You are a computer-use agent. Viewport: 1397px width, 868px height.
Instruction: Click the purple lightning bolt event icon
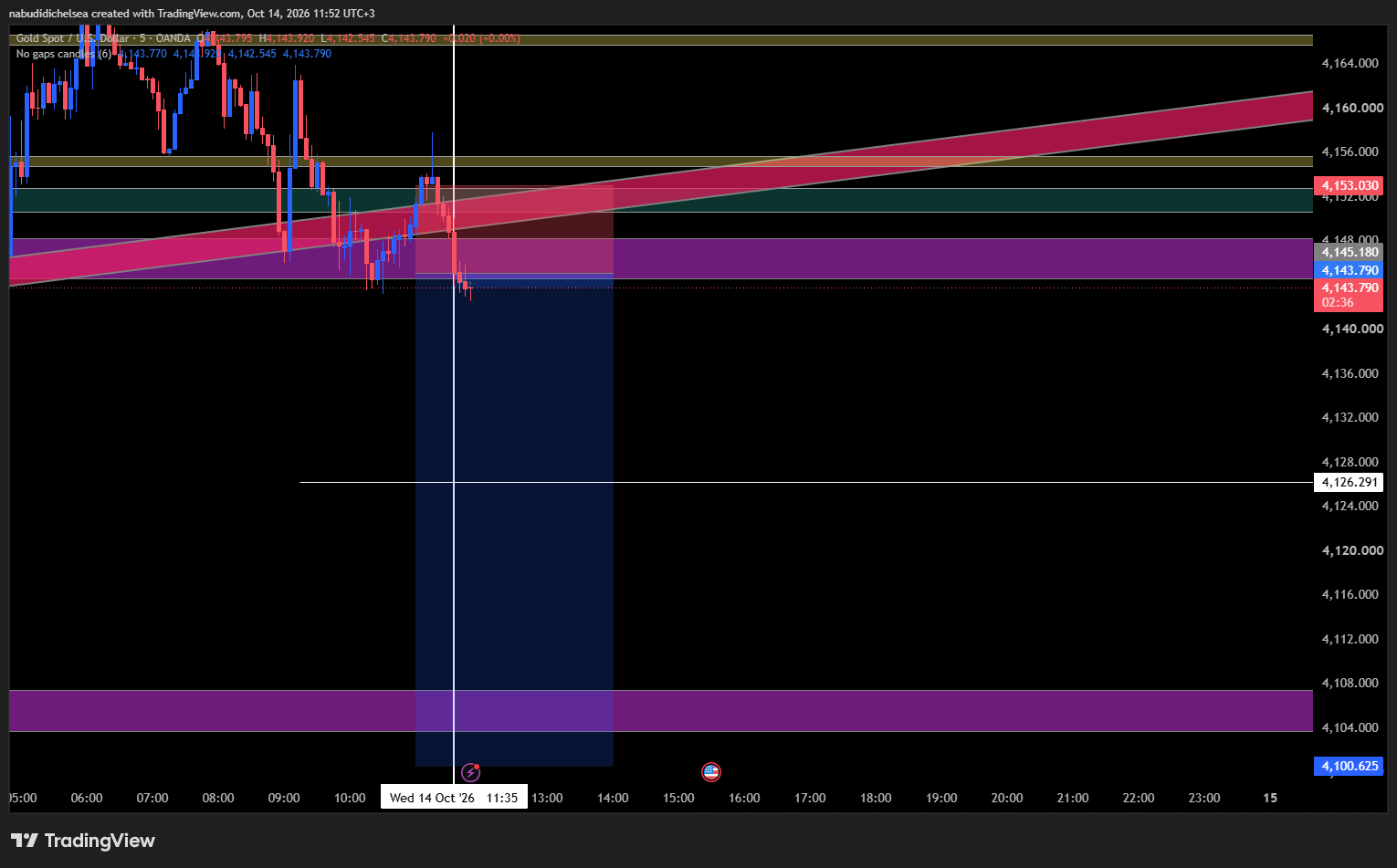[470, 773]
